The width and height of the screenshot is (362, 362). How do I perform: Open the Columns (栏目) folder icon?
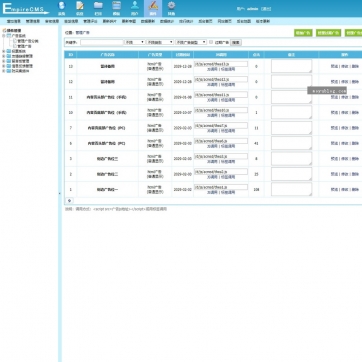point(98,8)
